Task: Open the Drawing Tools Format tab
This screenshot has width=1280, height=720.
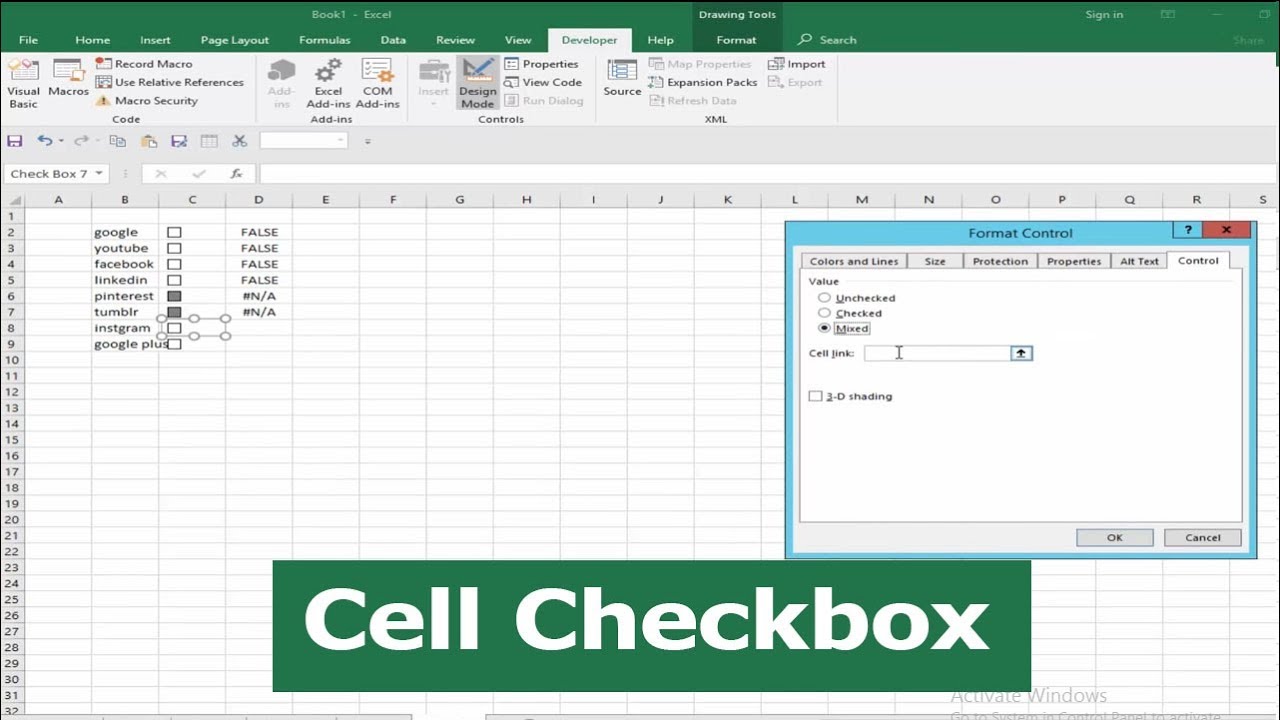Action: [x=736, y=40]
